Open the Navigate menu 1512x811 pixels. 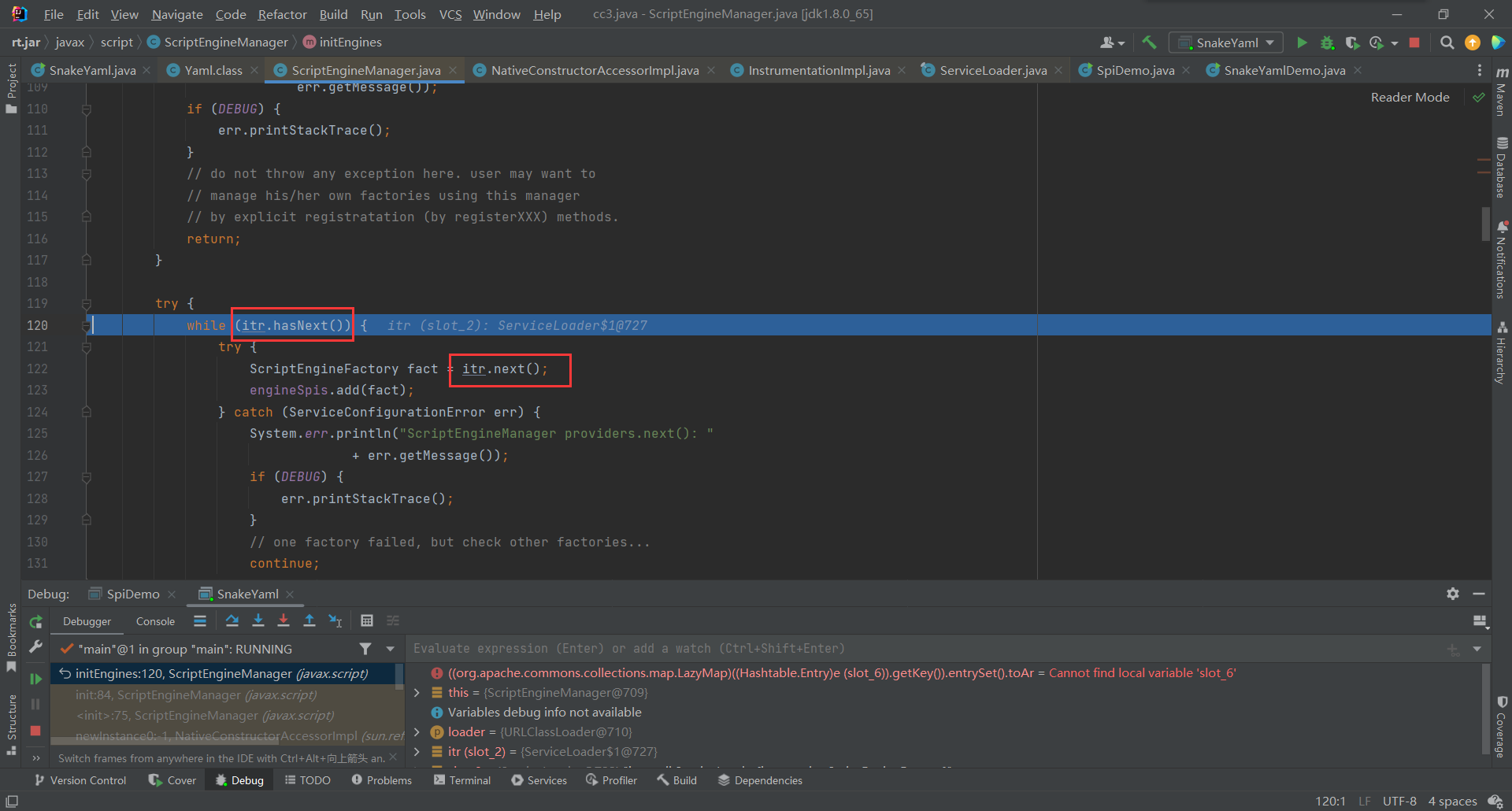(177, 14)
